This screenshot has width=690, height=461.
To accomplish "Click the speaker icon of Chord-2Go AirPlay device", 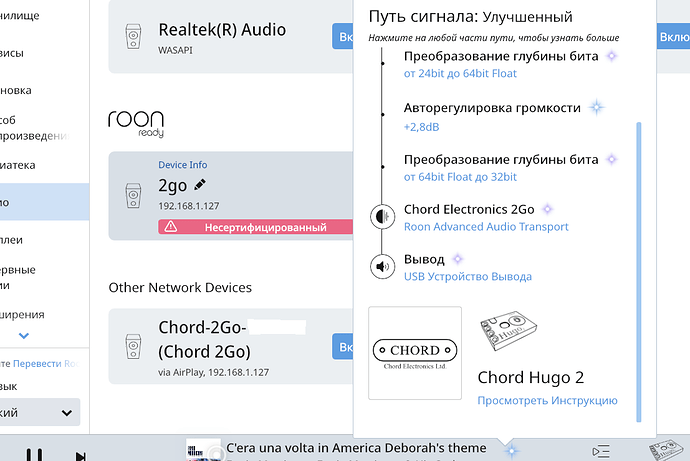I will click(133, 347).
